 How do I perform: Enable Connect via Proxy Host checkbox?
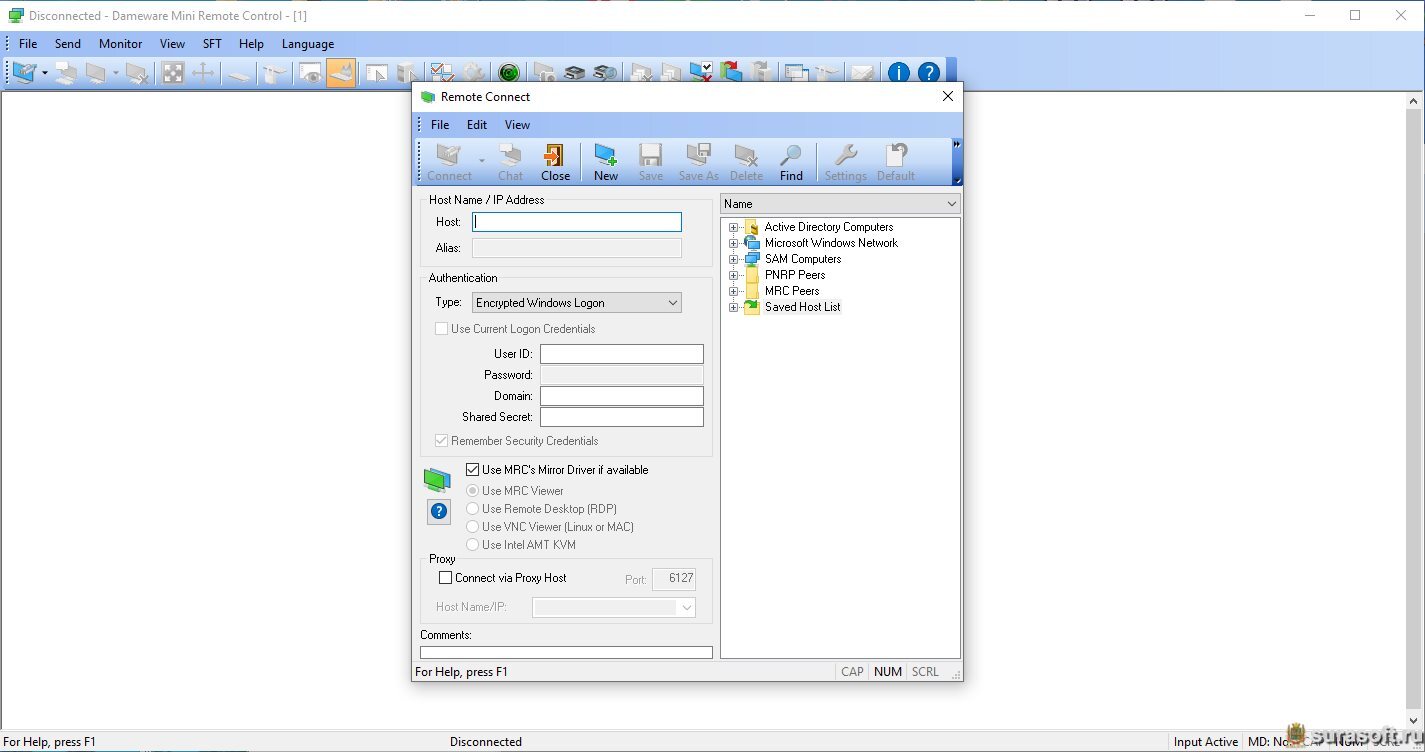446,578
